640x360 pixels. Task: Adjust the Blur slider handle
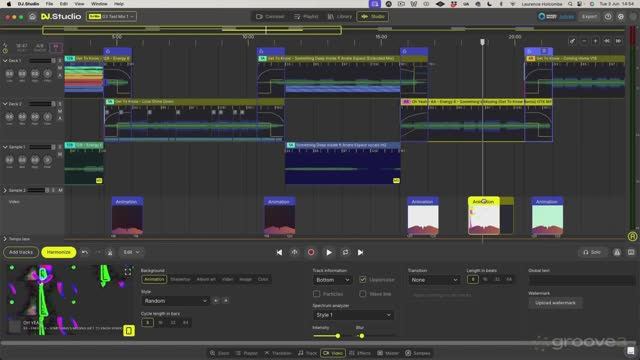(362, 336)
